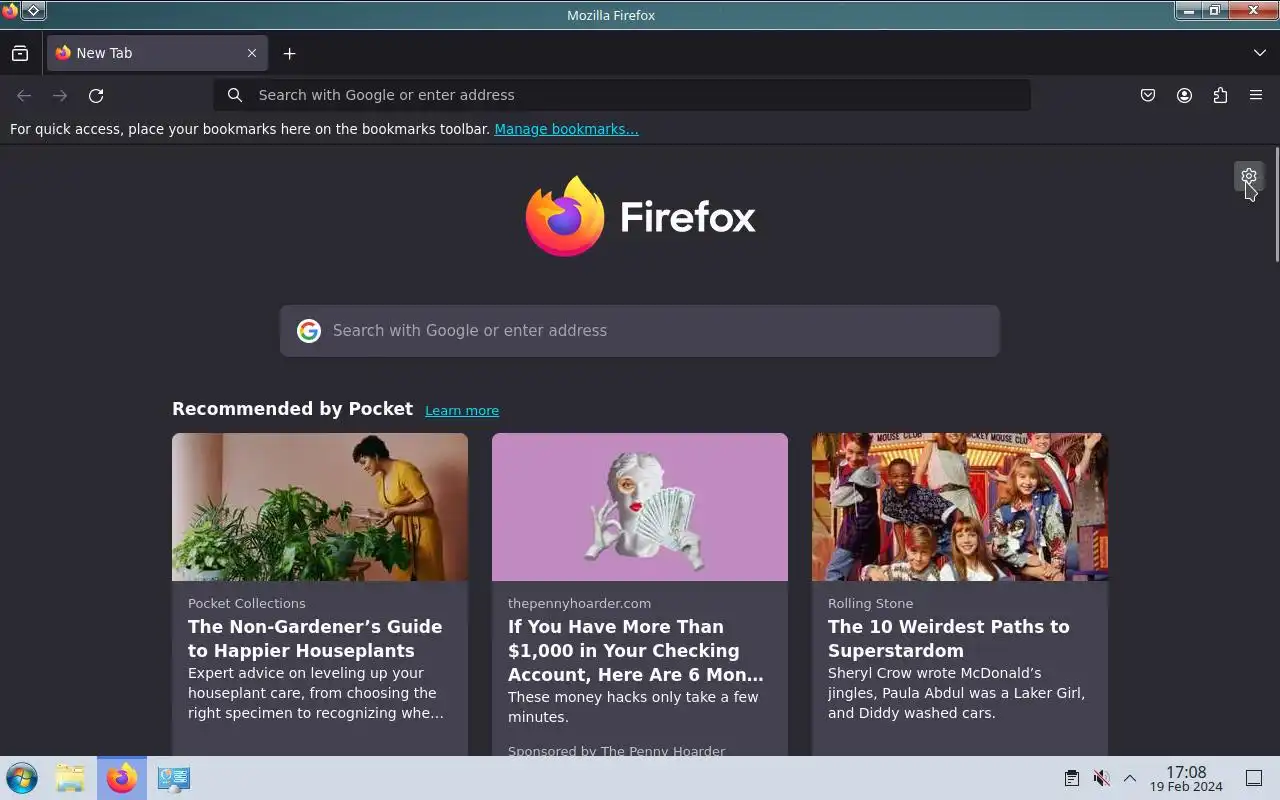
Task: Open Manage bookmarks link
Action: tap(566, 129)
